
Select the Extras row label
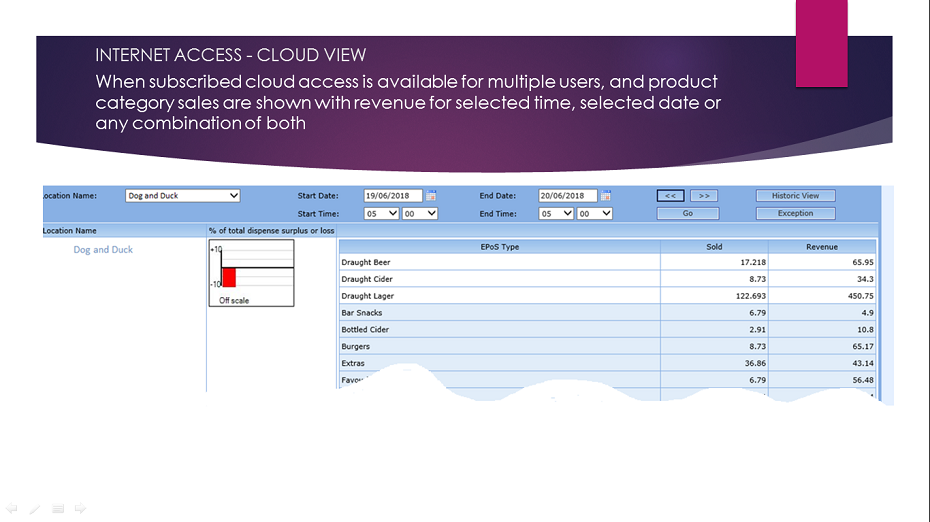(353, 363)
